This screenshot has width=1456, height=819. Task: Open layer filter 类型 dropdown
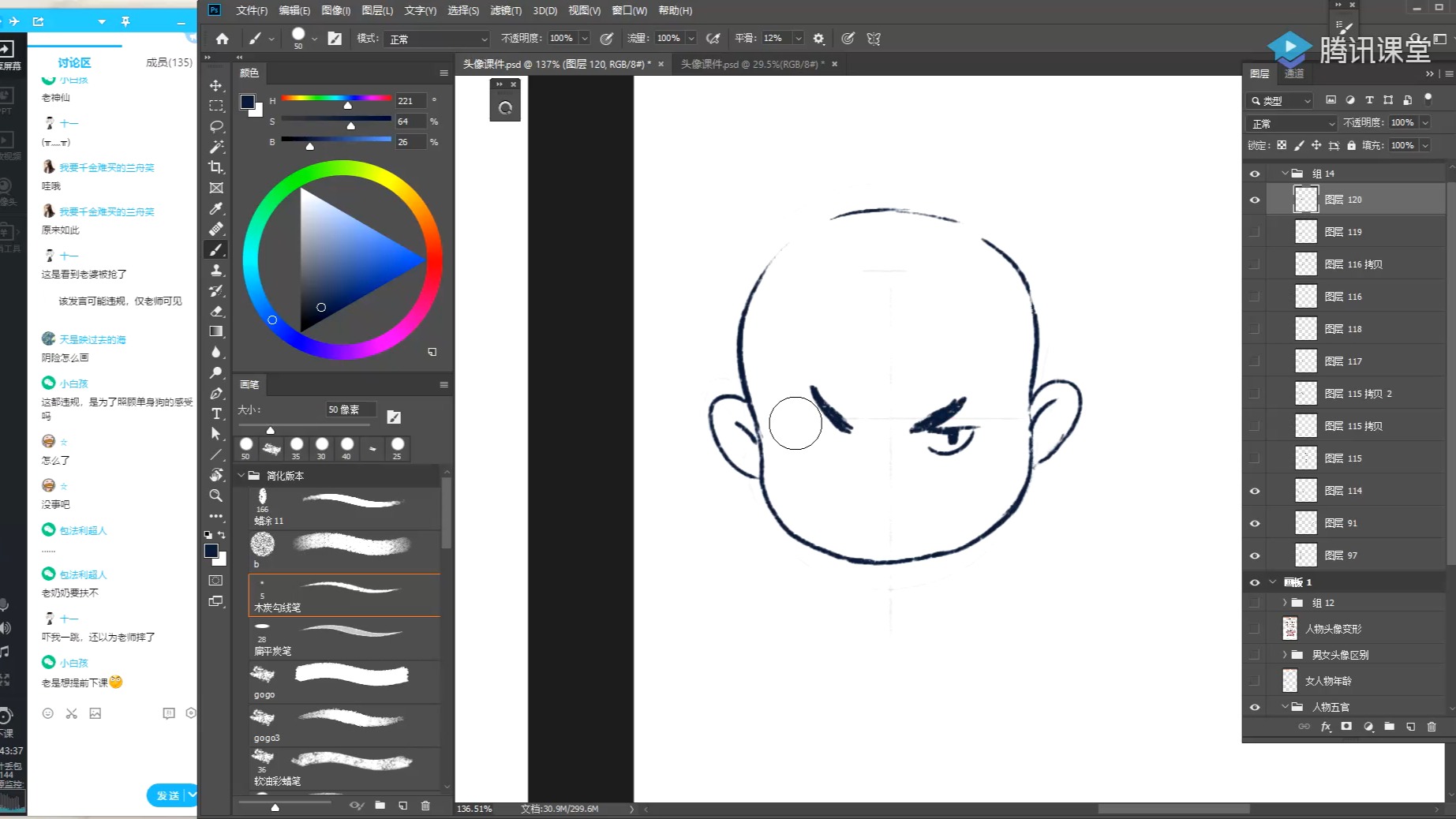[1281, 100]
